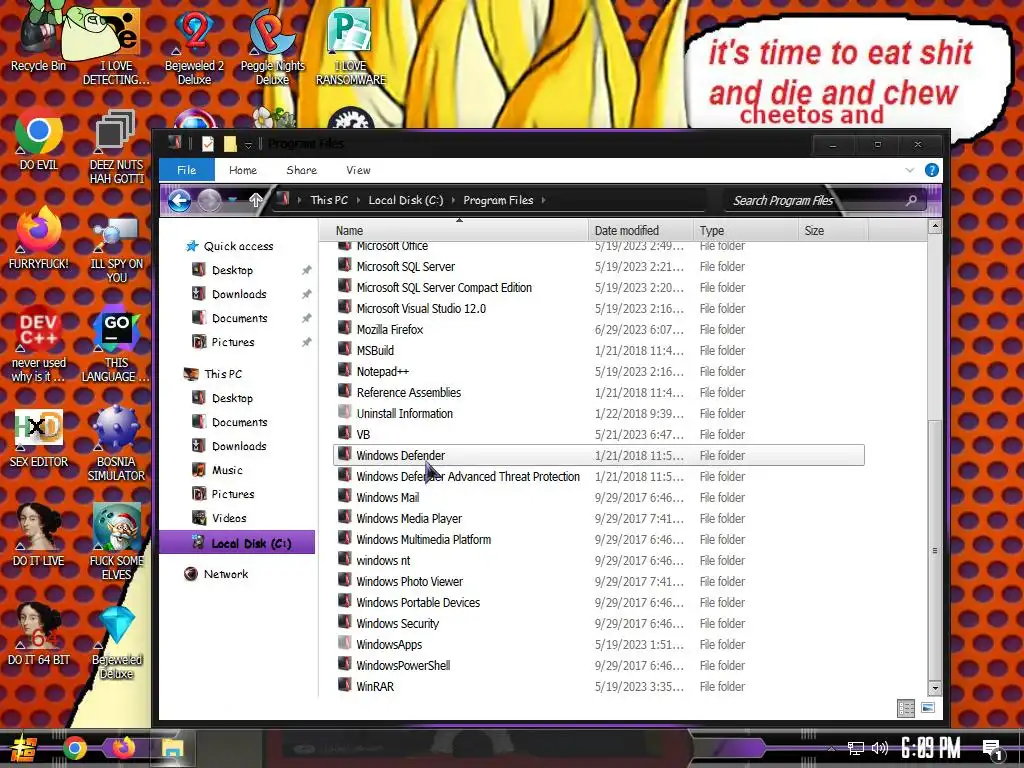Viewport: 1024px width, 768px height.
Task: Sort by the Date modified column header
Action: pos(641,231)
